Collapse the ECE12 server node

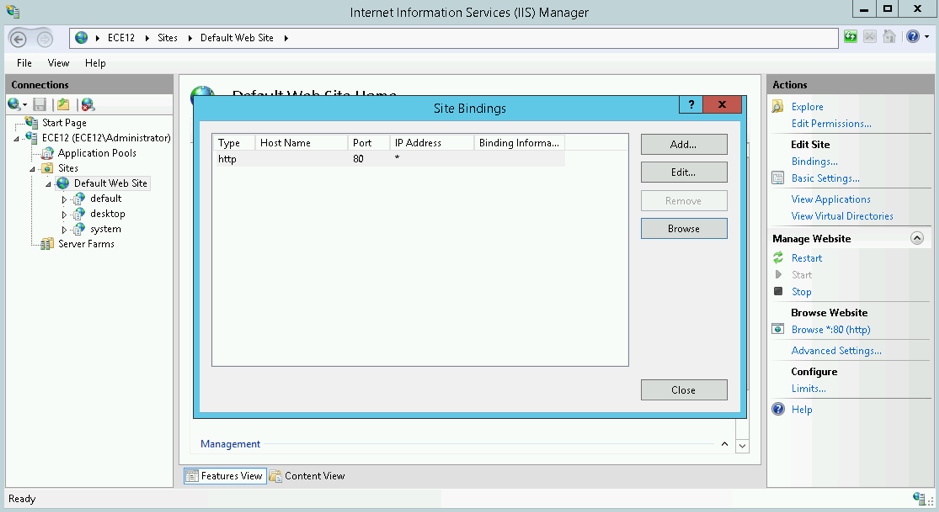[17, 138]
